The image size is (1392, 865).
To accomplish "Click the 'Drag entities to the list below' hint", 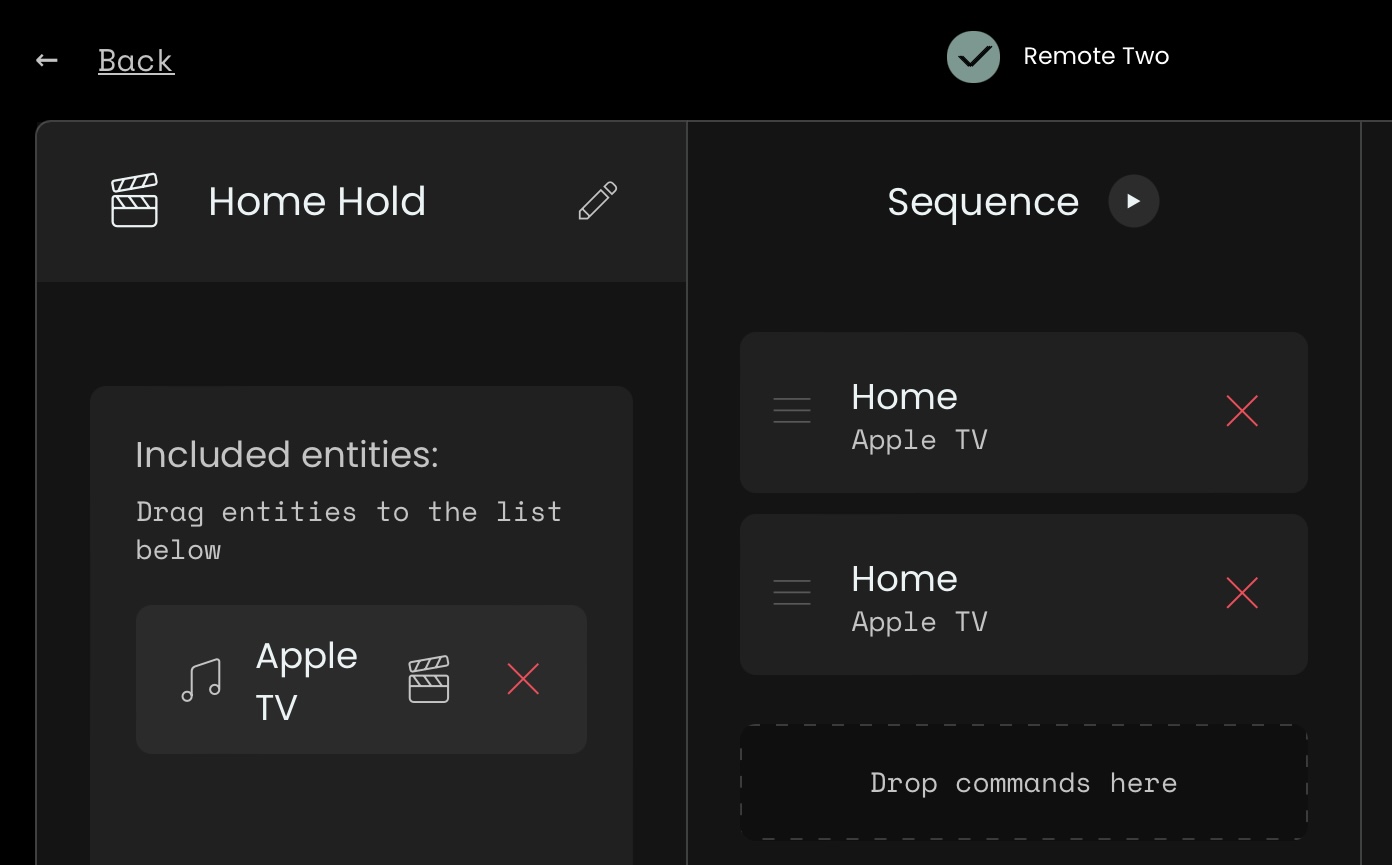I will [x=349, y=531].
